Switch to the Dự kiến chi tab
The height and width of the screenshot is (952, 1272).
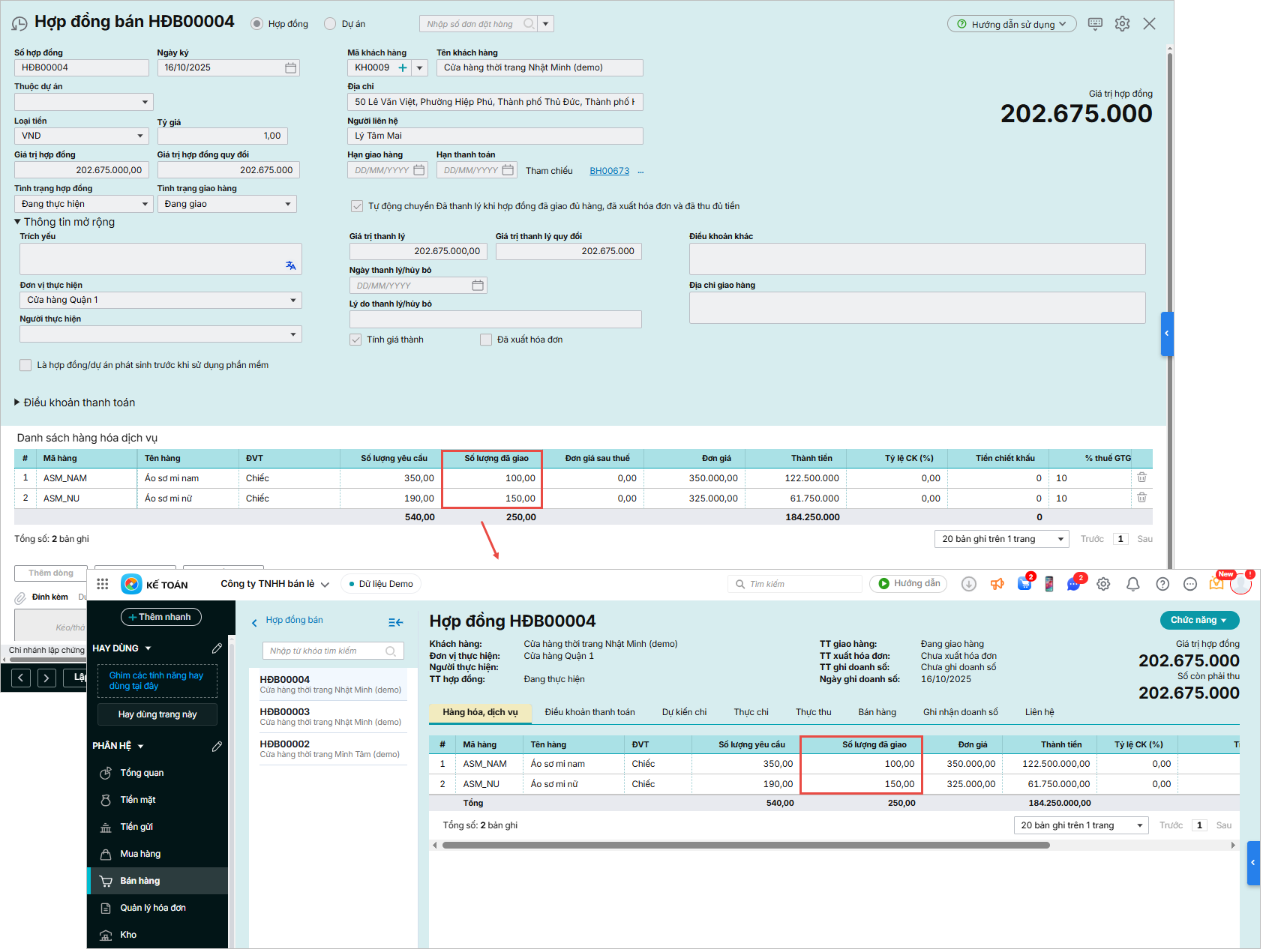pos(683,712)
